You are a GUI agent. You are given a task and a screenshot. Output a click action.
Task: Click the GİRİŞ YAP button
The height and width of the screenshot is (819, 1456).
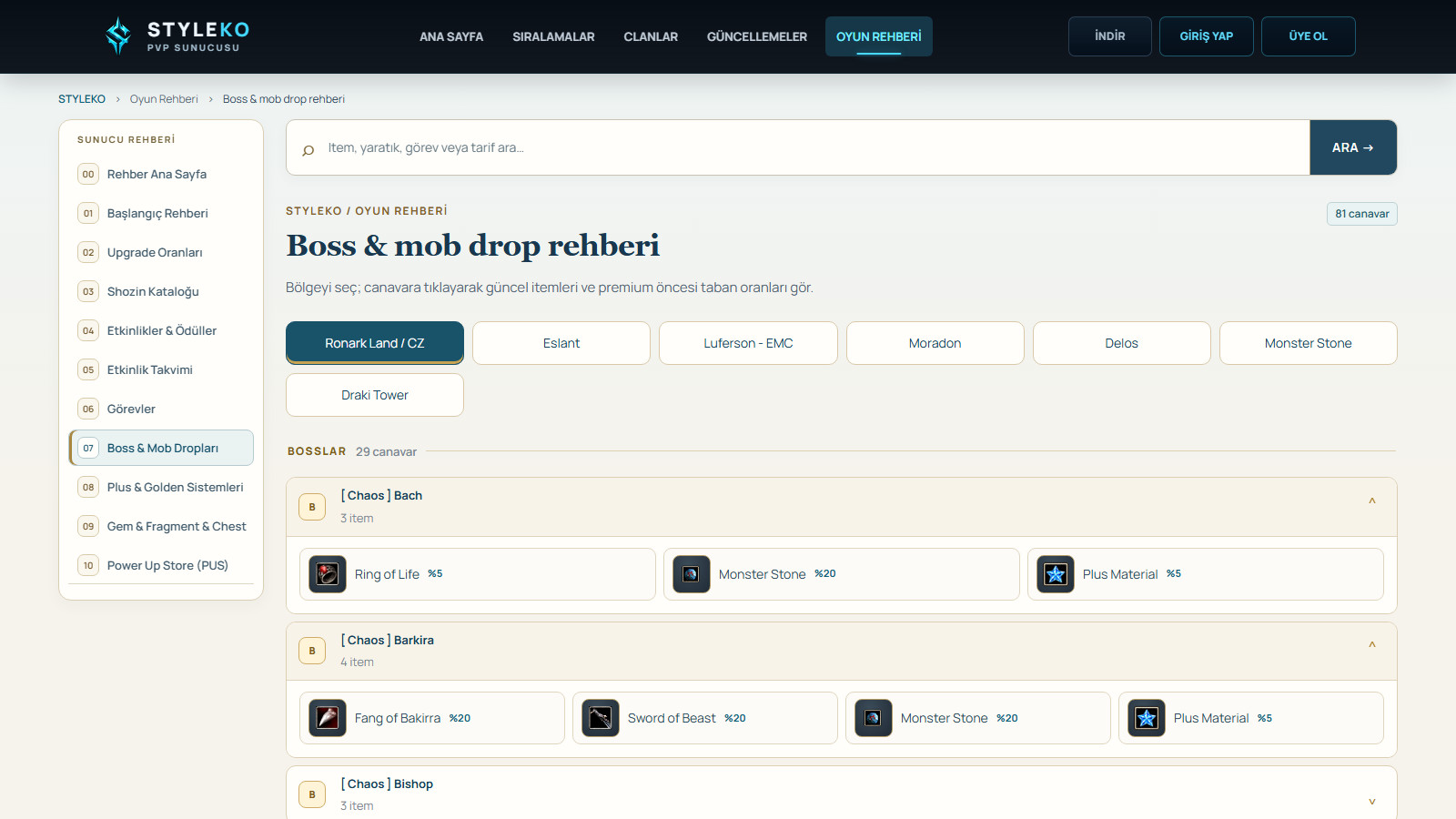point(1207,36)
